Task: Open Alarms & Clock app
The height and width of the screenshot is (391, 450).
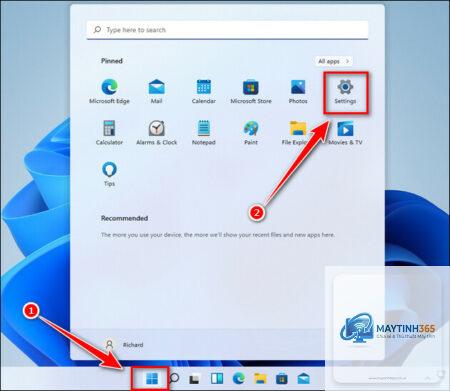Action: (x=156, y=133)
